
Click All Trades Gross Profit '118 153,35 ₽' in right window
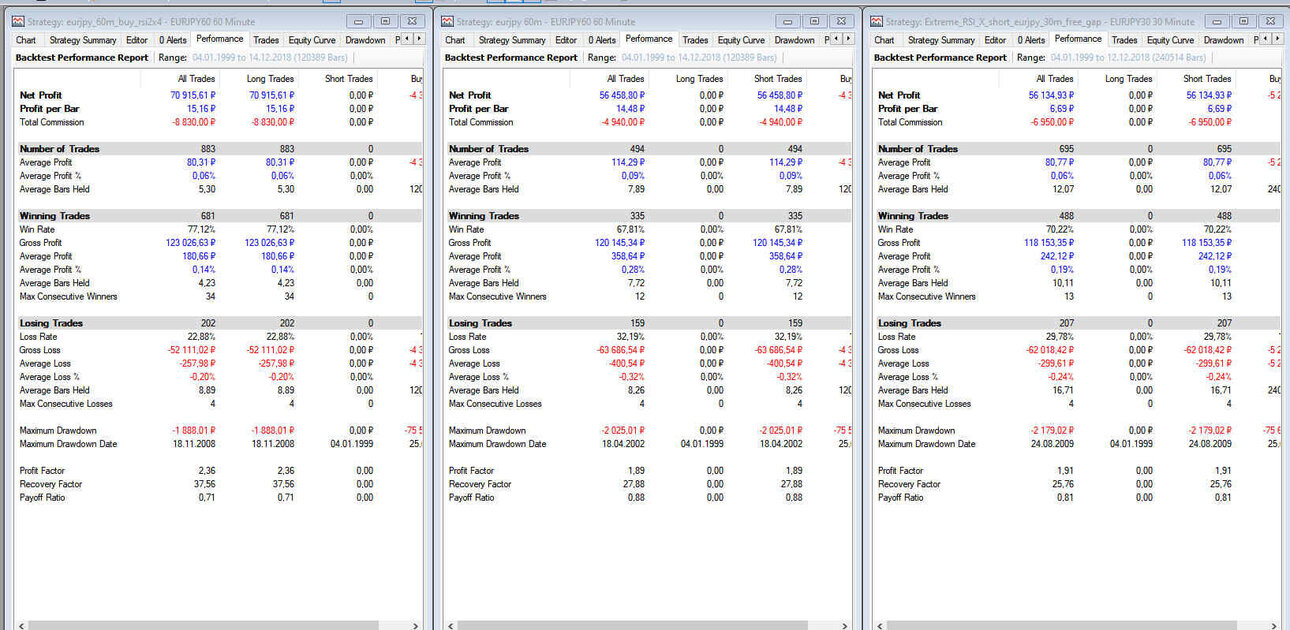pos(1047,243)
